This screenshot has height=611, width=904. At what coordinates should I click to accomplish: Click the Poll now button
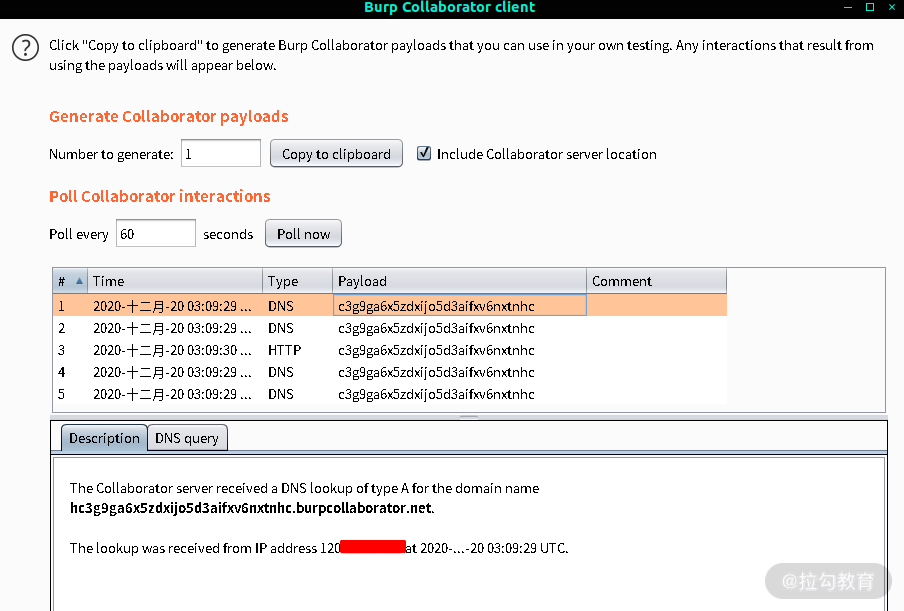[x=303, y=233]
